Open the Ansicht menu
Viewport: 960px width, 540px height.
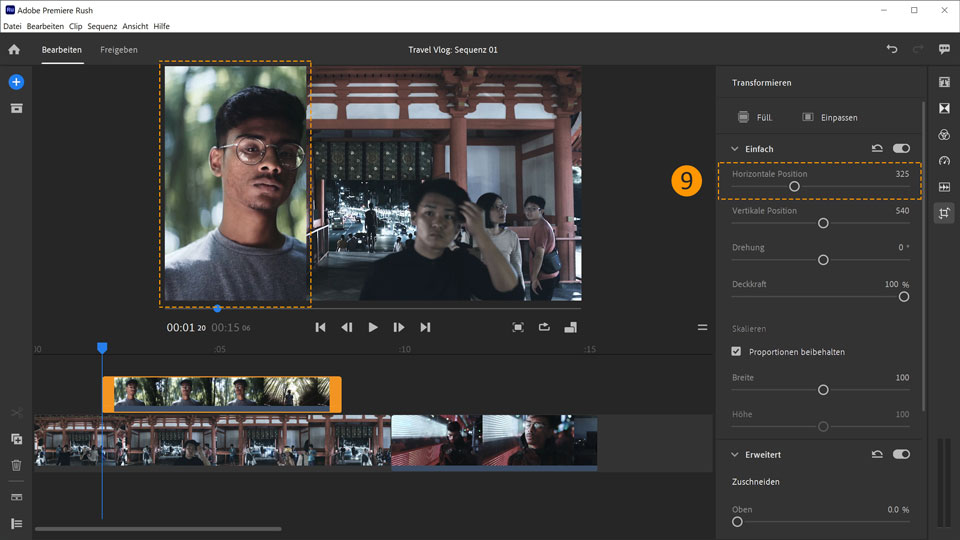pos(135,26)
